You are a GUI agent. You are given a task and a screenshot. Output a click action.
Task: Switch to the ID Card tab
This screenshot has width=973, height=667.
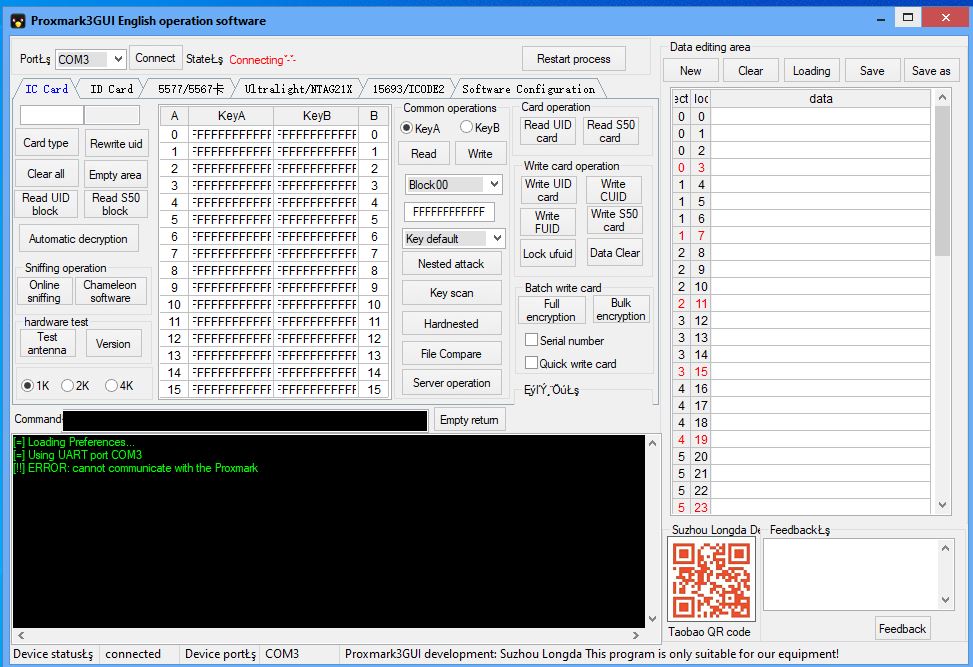click(x=111, y=89)
